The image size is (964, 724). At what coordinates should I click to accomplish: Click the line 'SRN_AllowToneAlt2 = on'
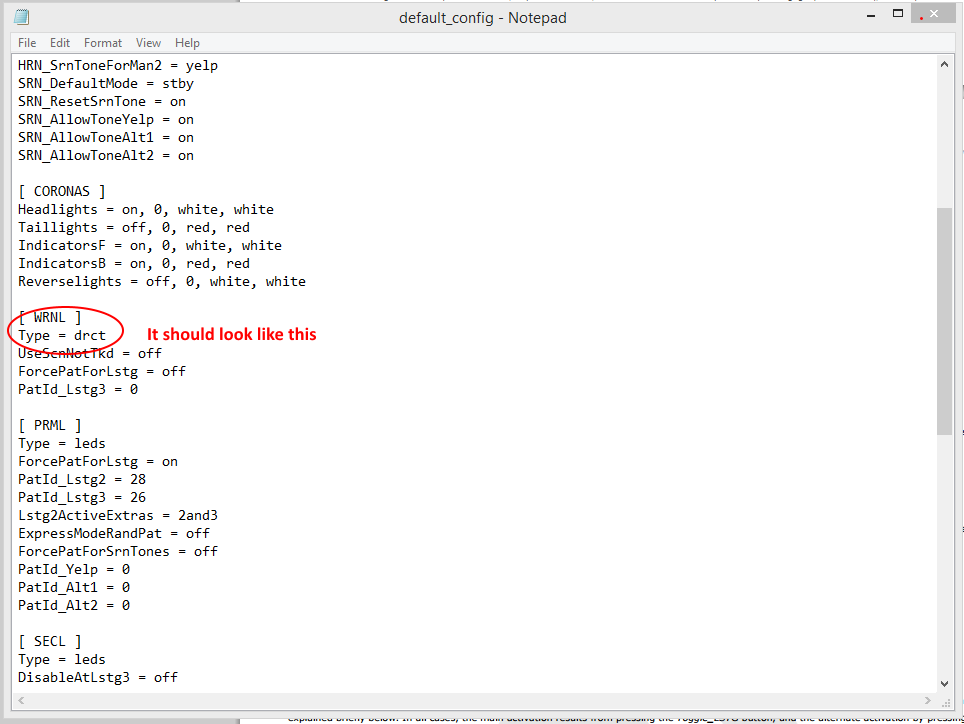[106, 155]
